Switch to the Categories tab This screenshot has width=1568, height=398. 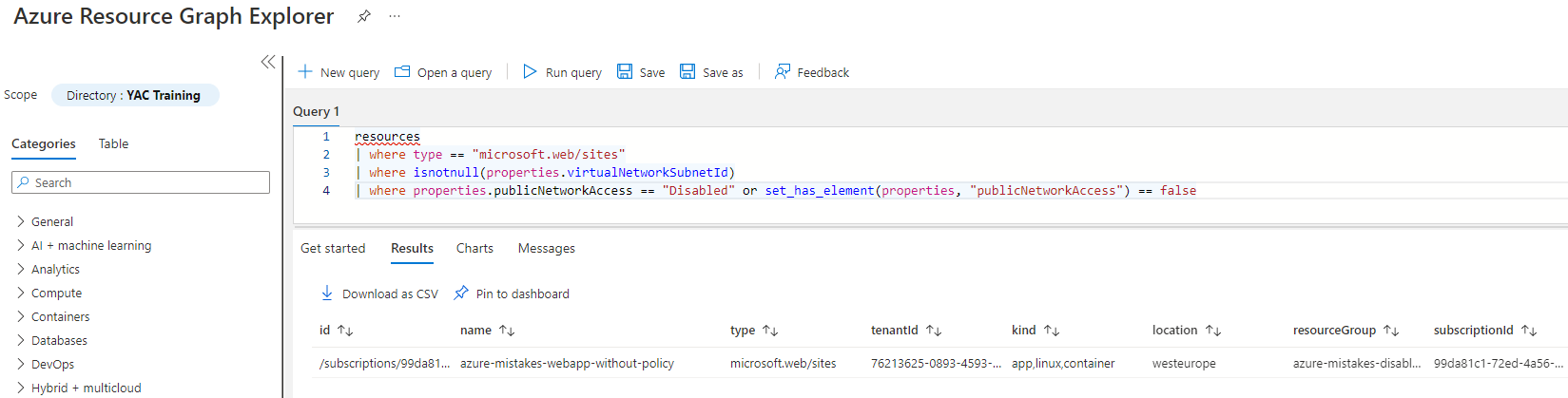tap(44, 143)
